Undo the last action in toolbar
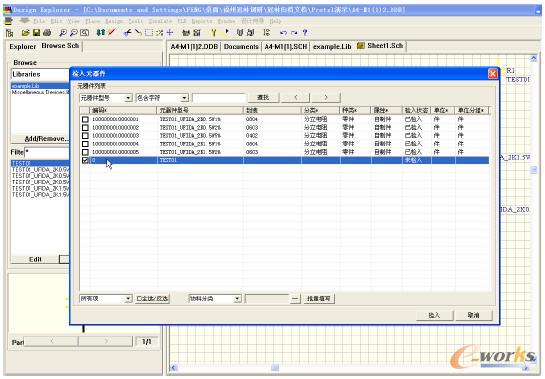This screenshot has height=379, width=545. click(x=283, y=33)
